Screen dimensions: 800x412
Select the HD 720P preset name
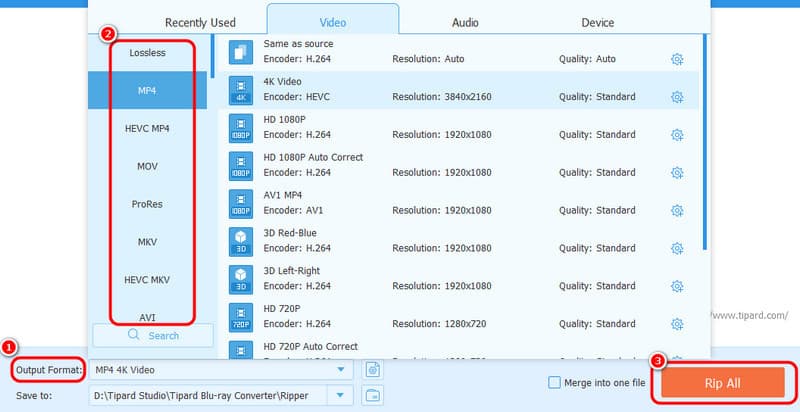pos(282,308)
